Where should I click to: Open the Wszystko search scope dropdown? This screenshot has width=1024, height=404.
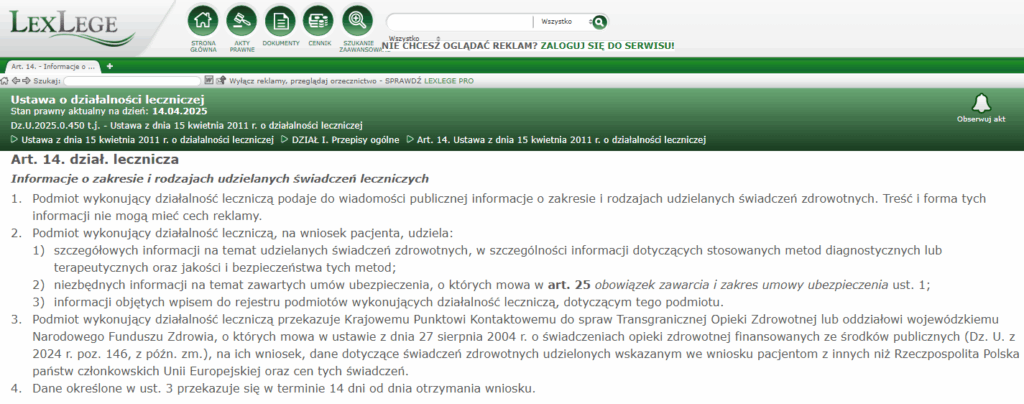560,21
